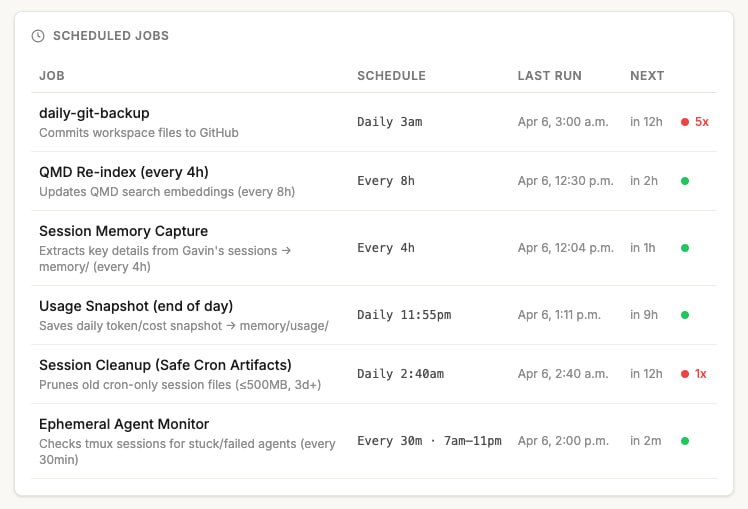Click the SCHEDULE column header

(391, 76)
